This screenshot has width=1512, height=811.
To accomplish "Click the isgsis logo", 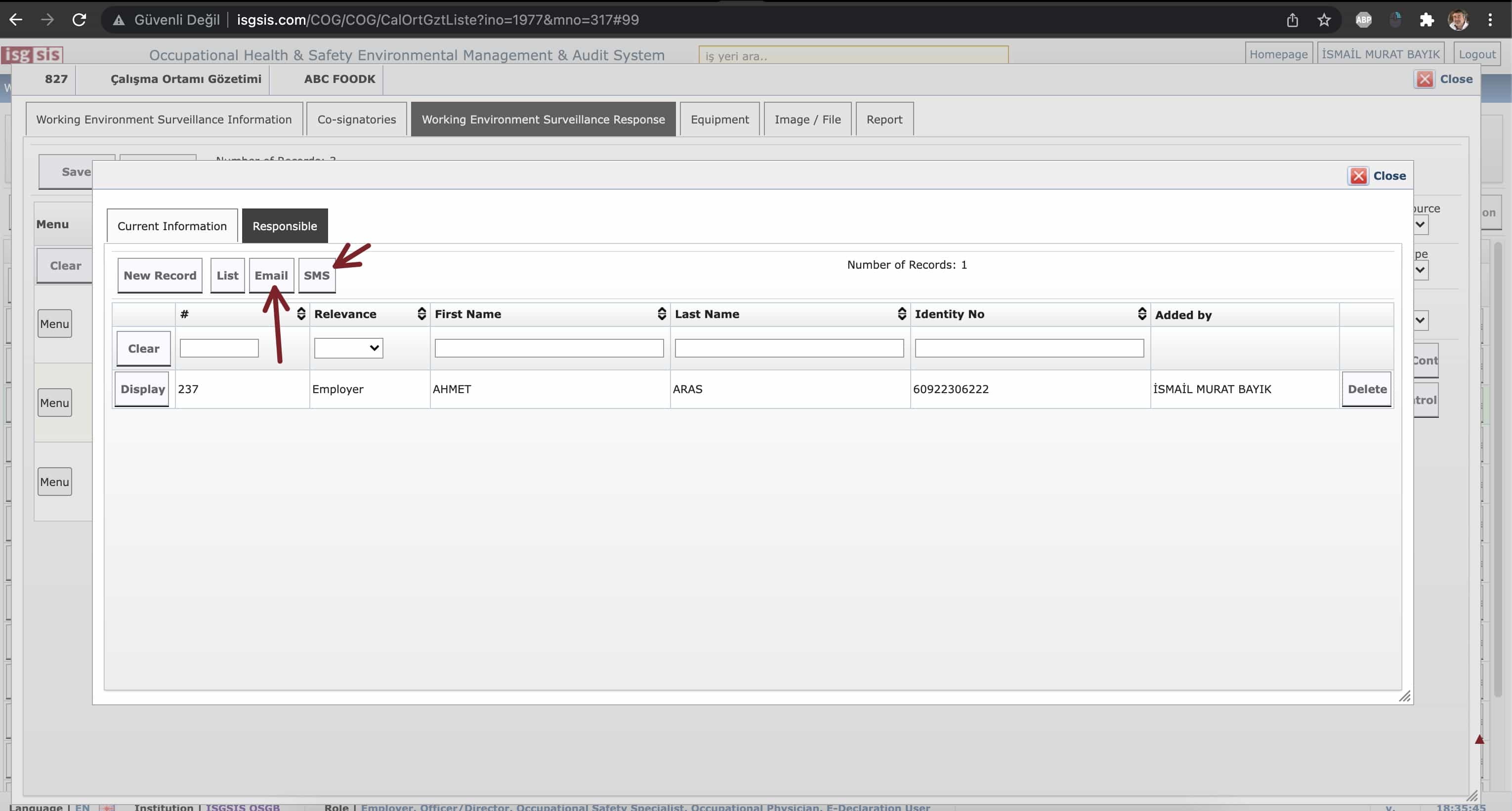I will coord(32,54).
